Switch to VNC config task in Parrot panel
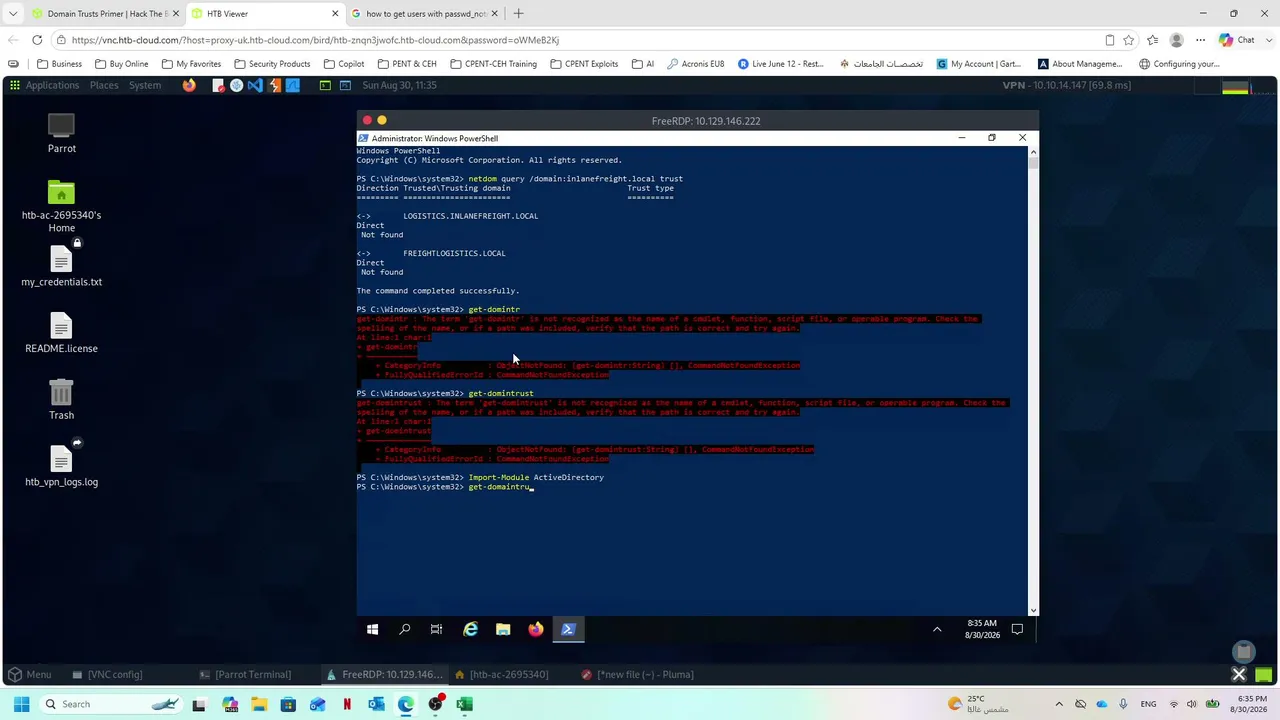The image size is (1280, 720). (x=107, y=674)
